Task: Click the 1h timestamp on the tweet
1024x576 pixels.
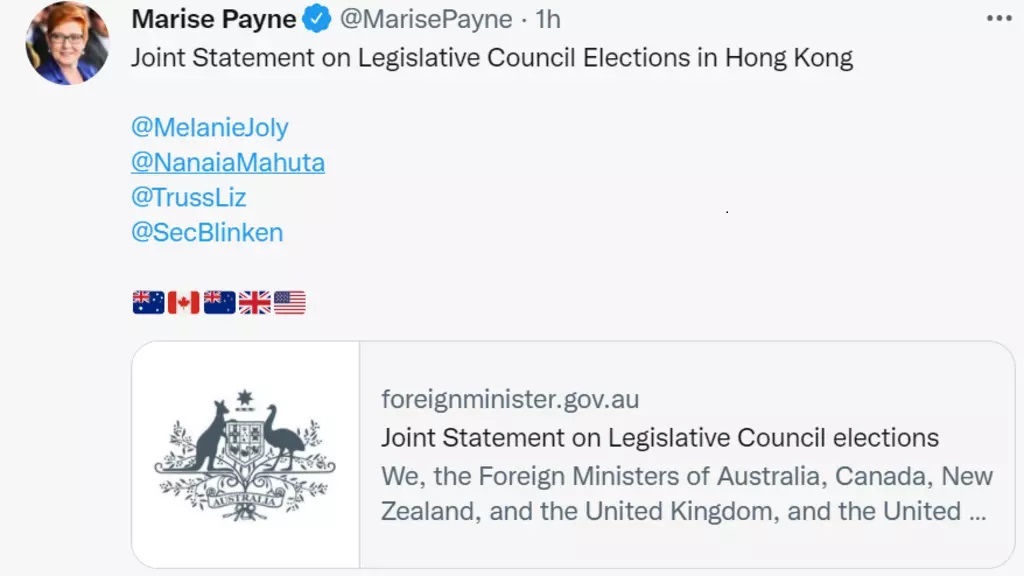Action: point(548,19)
